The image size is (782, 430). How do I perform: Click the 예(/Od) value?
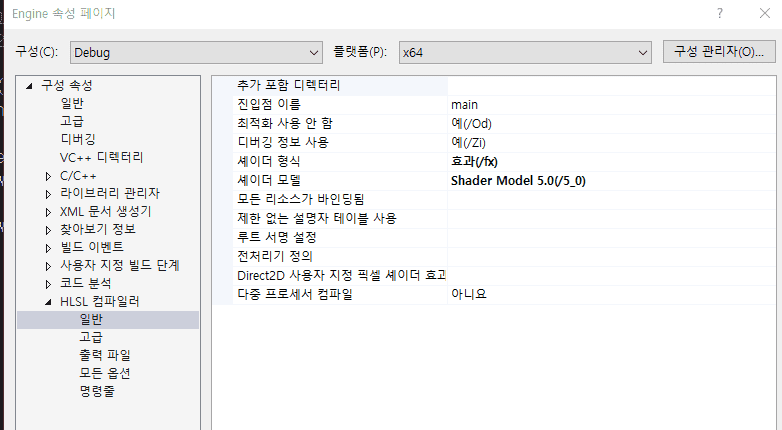point(471,124)
